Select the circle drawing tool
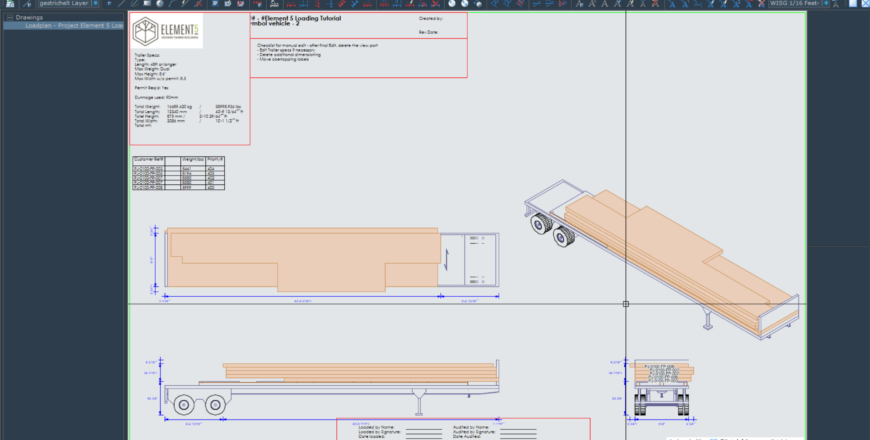Image resolution: width=870 pixels, height=440 pixels. coord(160,3)
